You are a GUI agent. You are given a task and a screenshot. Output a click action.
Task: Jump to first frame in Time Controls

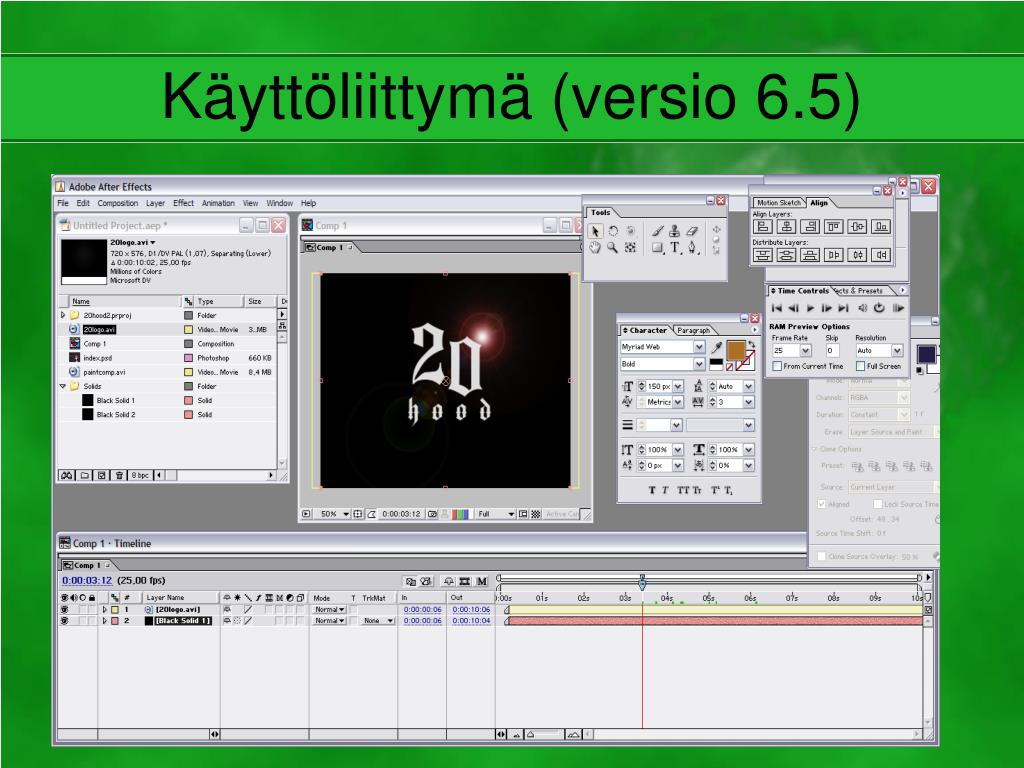[x=776, y=308]
